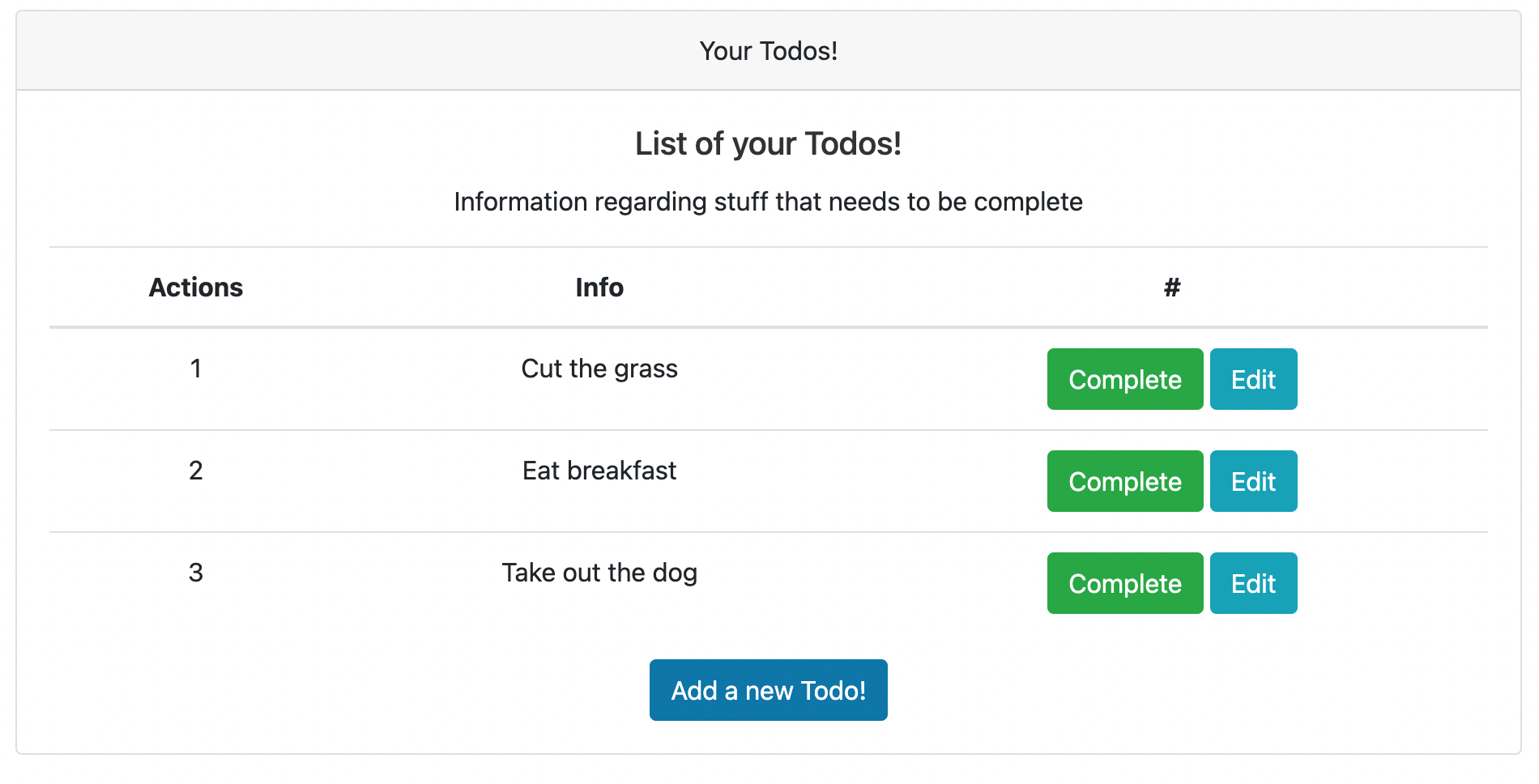Click the "Information regarding stuff" subtitle text
Screen dimensions: 1539x784
[x=768, y=202]
